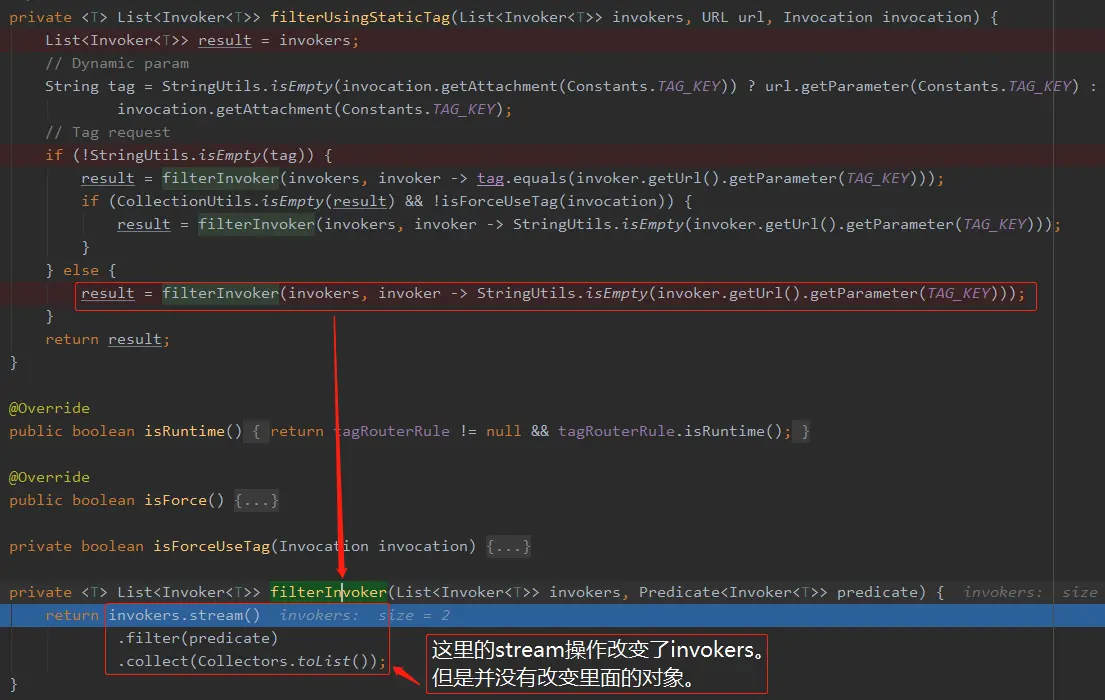This screenshot has width=1105, height=700.
Task: Click the 'else' keyword
Action: click(81, 271)
